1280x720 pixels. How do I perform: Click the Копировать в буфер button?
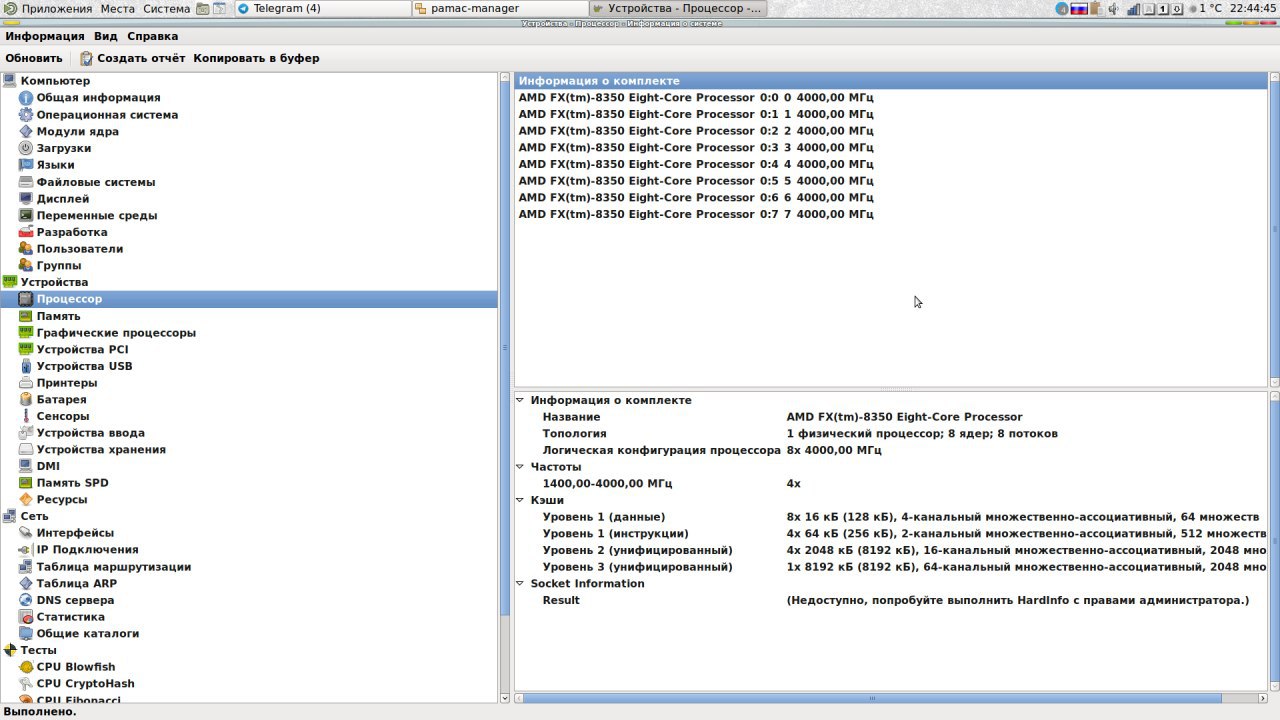pos(256,58)
